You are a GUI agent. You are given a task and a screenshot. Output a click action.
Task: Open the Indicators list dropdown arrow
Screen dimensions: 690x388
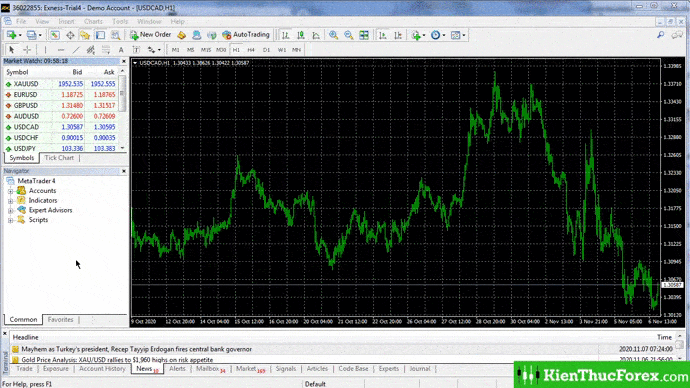pos(424,35)
